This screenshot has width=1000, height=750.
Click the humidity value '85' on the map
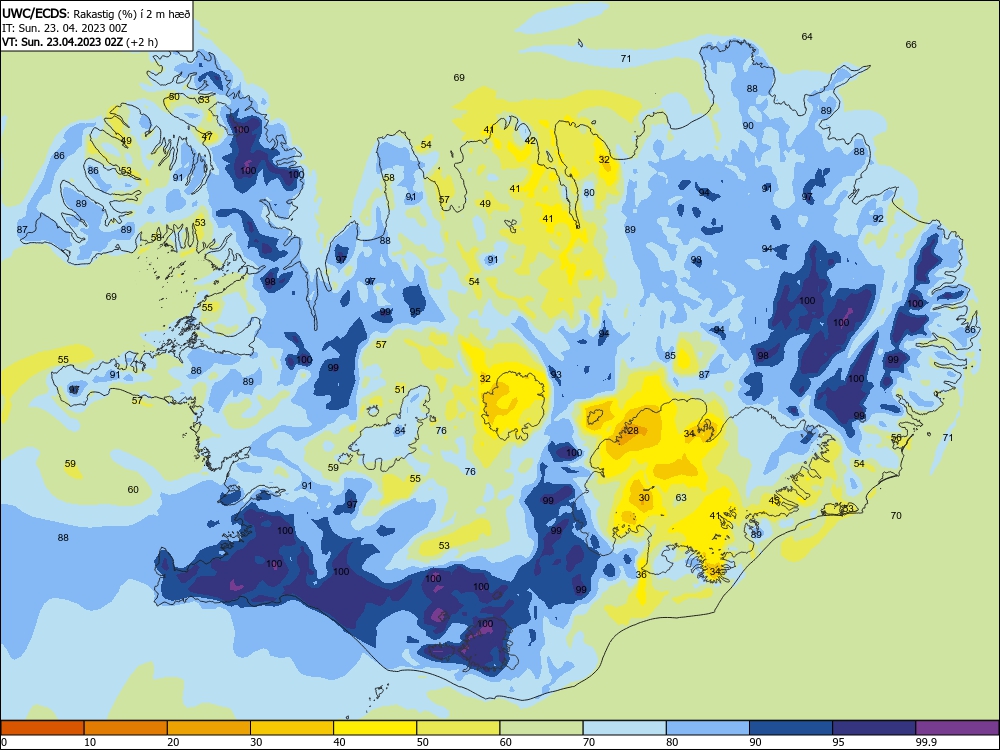[670, 355]
